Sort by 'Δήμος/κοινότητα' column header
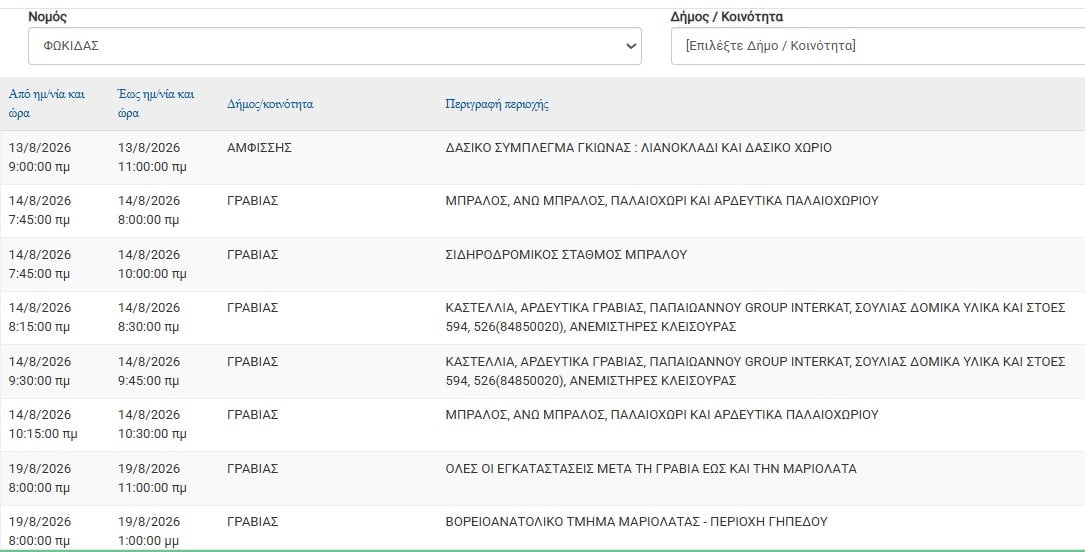The image size is (1085, 552). (270, 104)
